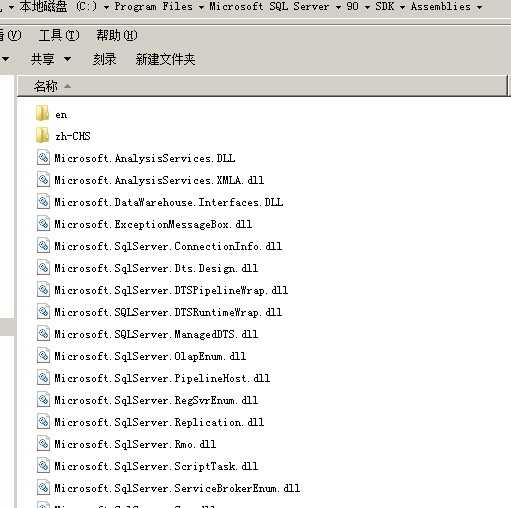Screen dimensions: 511x508
Task: Select file name Microsoft.SqlServer.Rmo.dll
Action: pyautogui.click(x=135, y=444)
